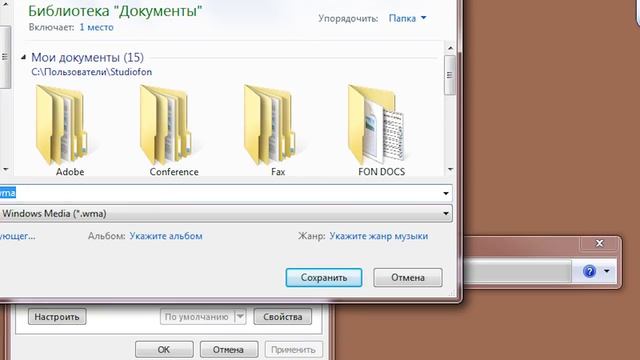Click the file list scrollbar thumb
Image resolution: width=640 pixels, height=360 pixels.
[450, 75]
